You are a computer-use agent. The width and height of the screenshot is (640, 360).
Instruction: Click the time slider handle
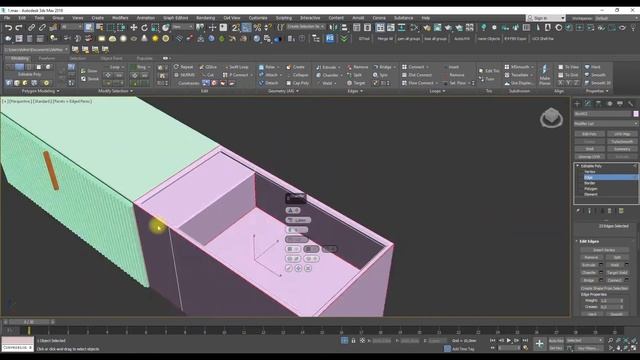pos(28,322)
